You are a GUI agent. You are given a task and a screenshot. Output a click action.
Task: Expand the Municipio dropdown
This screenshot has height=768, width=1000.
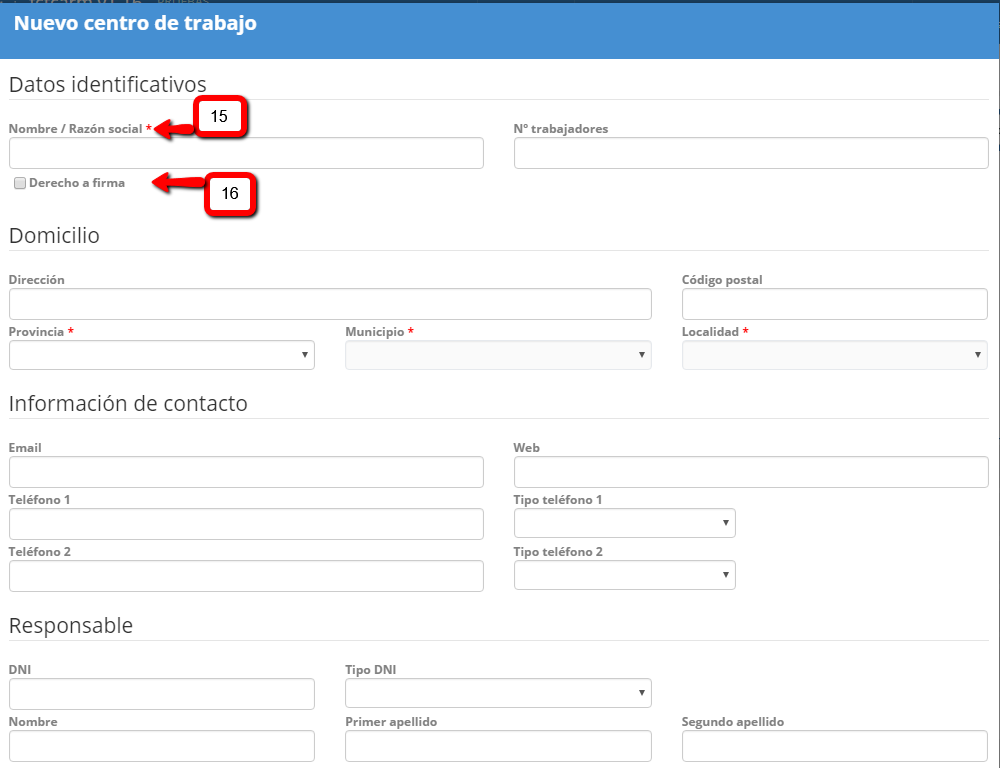click(x=498, y=355)
